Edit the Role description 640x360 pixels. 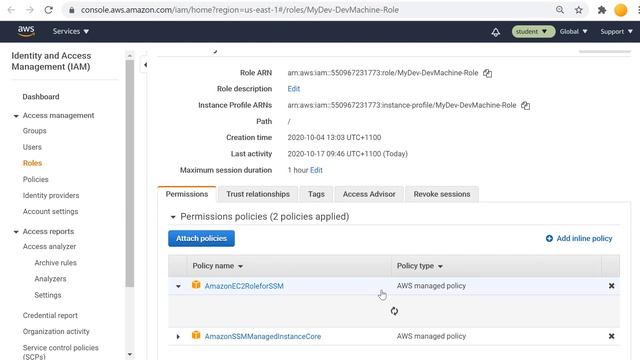tap(293, 89)
